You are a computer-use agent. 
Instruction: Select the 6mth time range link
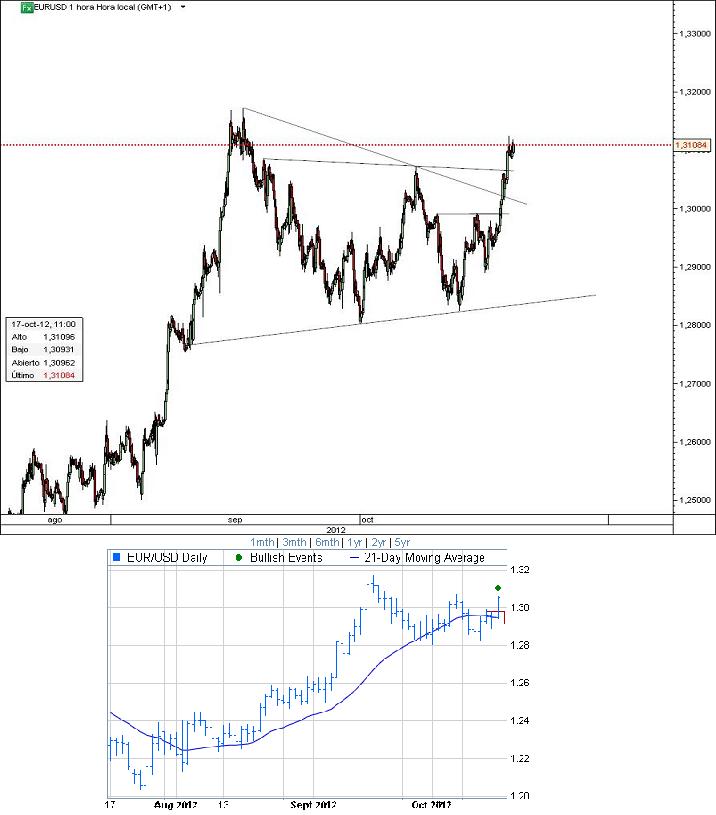[x=327, y=542]
